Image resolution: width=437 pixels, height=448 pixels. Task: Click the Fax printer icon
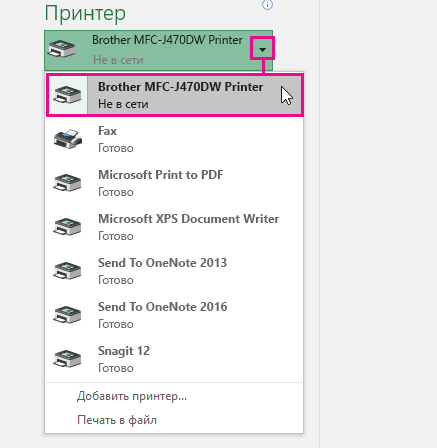coord(68,139)
